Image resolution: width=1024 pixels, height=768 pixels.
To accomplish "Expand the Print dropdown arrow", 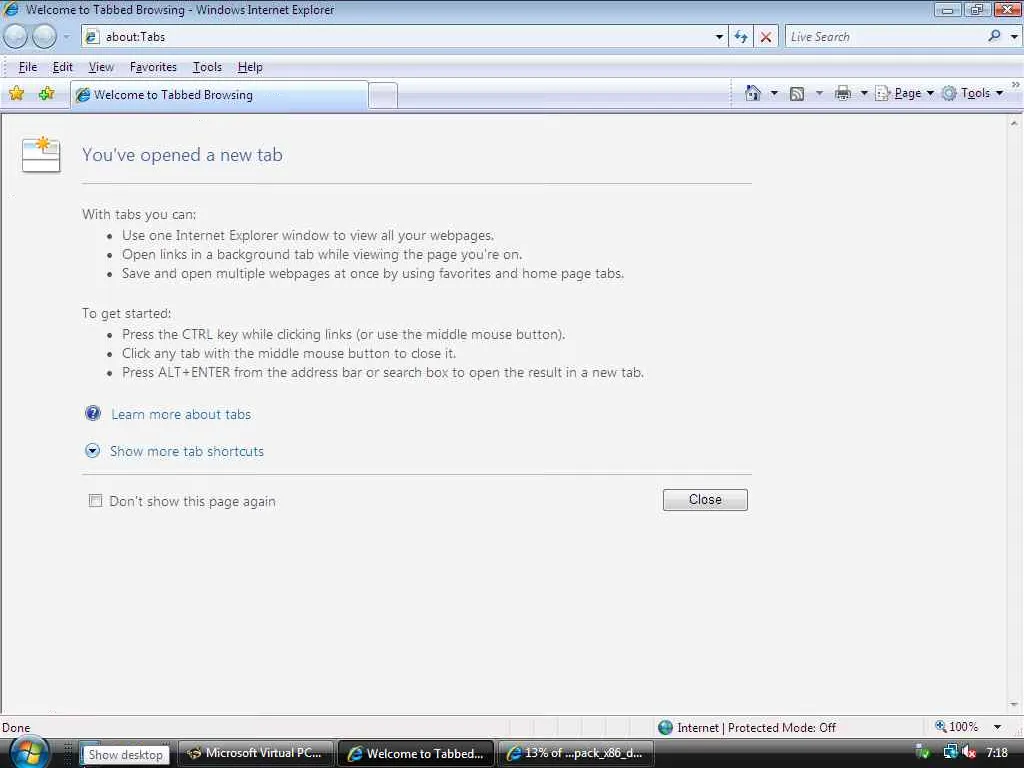I will pyautogui.click(x=864, y=93).
